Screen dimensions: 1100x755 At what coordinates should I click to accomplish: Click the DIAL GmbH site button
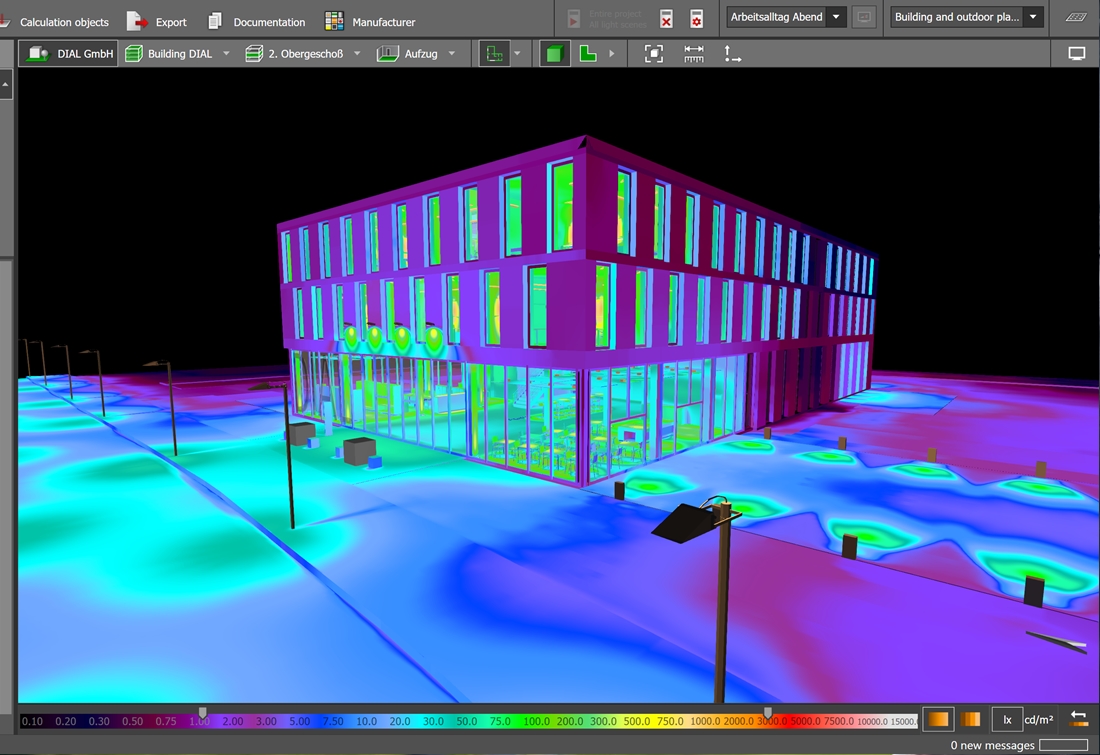69,54
